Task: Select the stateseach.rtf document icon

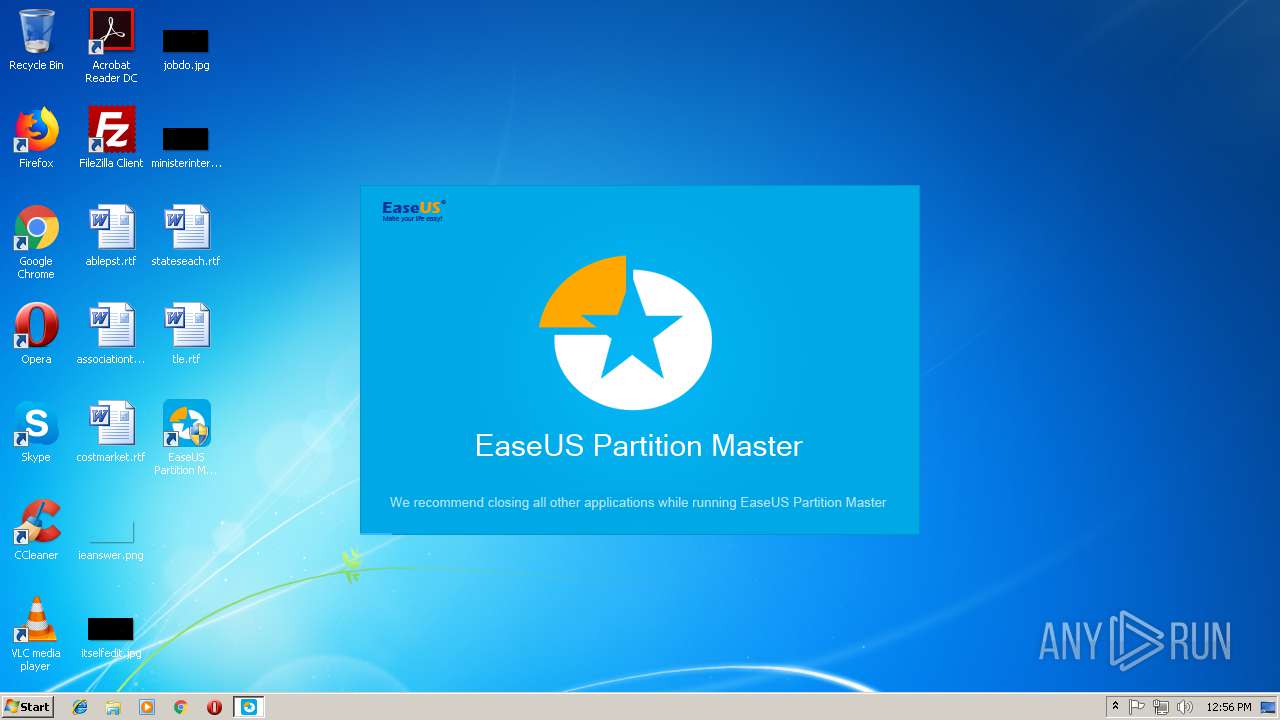Action: tap(186, 236)
